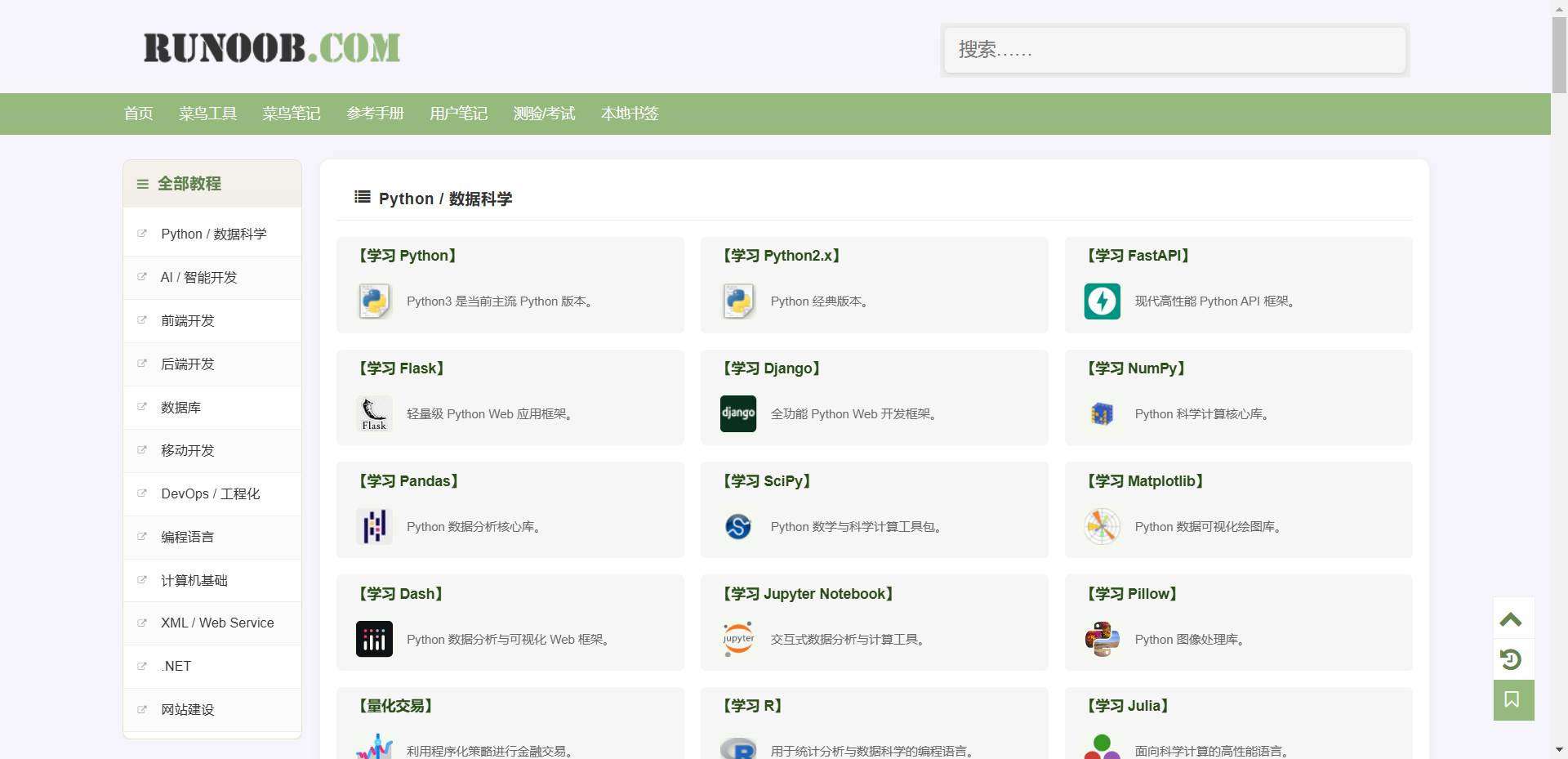Click the Jupyter logo icon
1568x759 pixels.
point(738,640)
